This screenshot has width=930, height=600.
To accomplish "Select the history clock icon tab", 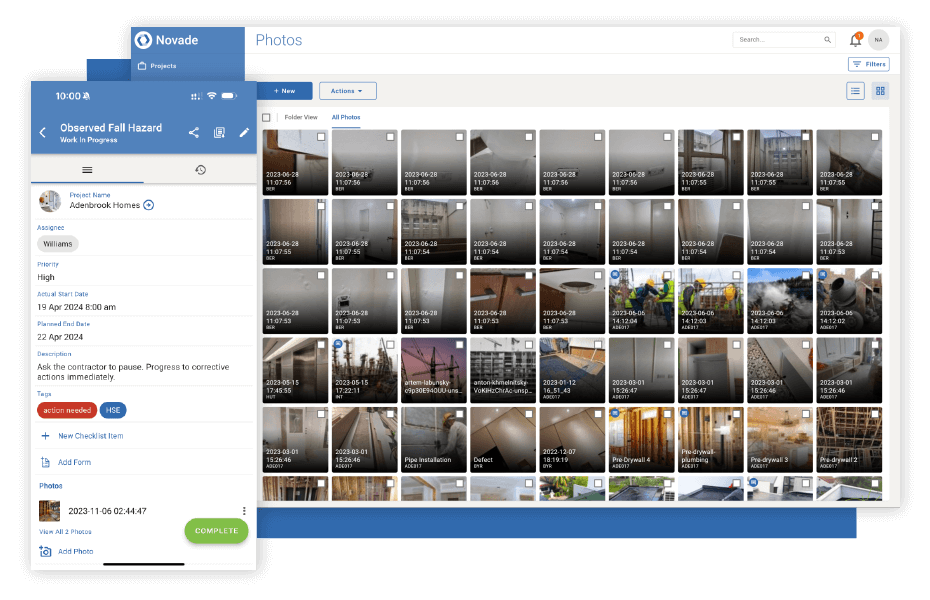I will (x=200, y=169).
